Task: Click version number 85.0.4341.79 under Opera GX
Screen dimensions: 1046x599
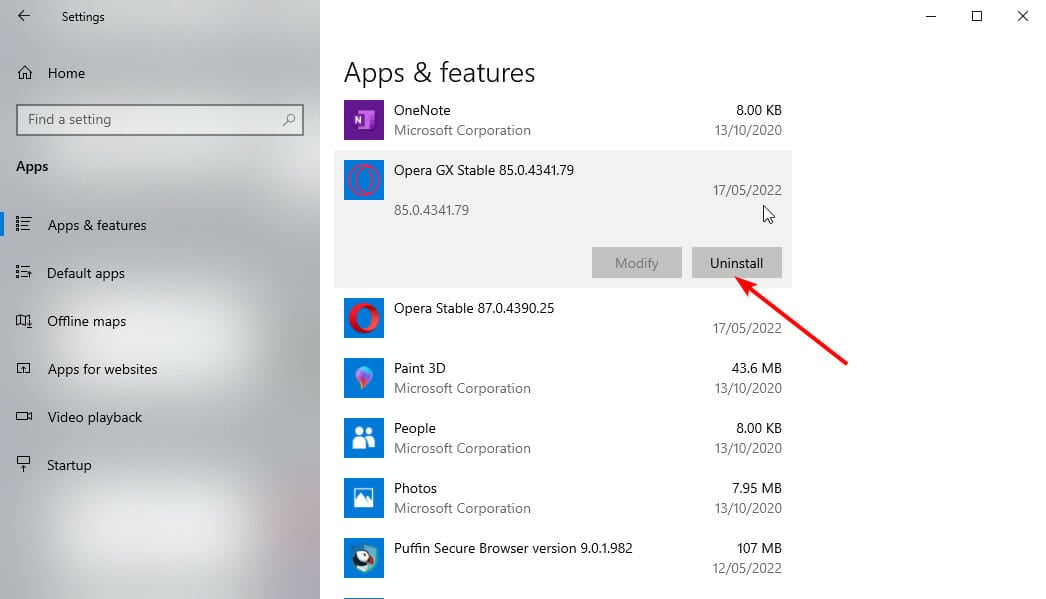Action: point(431,210)
